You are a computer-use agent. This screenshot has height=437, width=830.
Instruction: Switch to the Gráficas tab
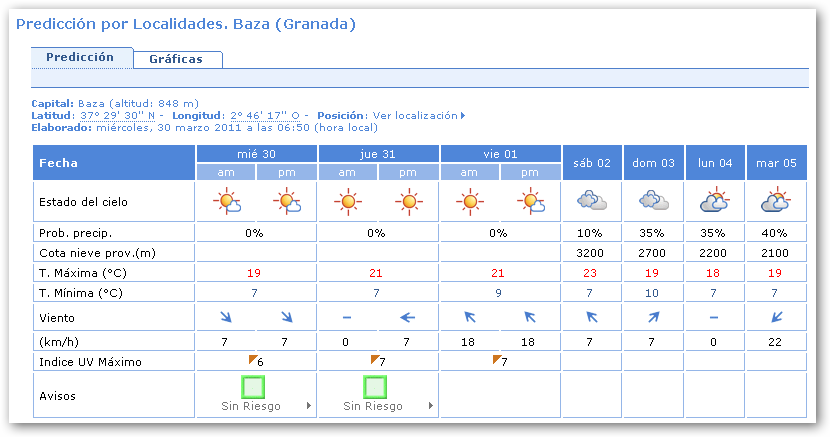(176, 59)
